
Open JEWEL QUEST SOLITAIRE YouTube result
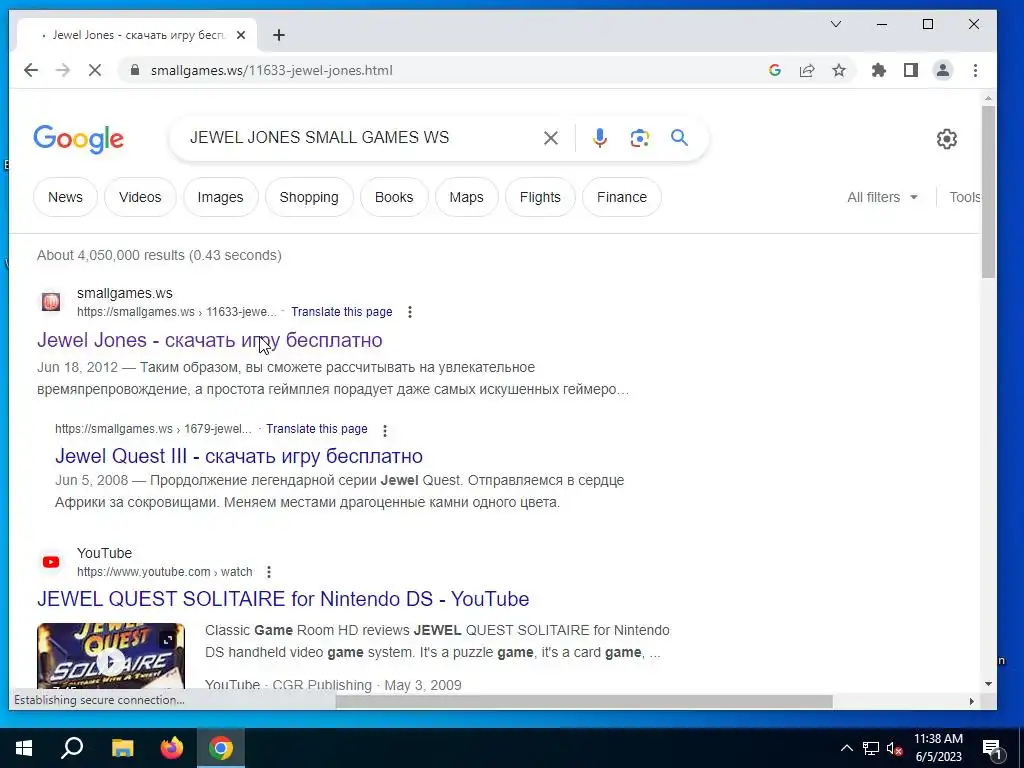[x=283, y=599]
